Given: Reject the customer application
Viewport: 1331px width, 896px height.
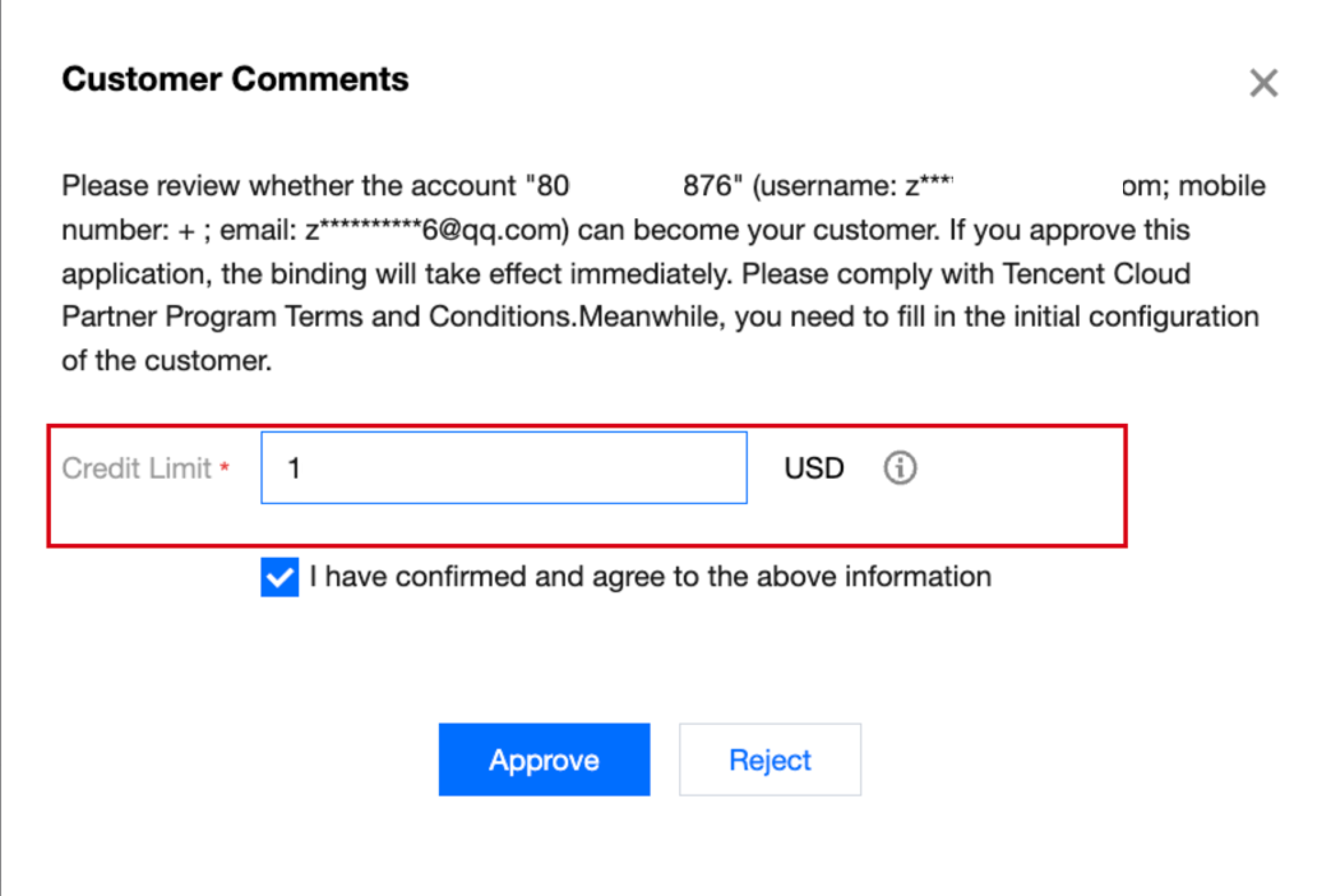Looking at the screenshot, I should (770, 759).
